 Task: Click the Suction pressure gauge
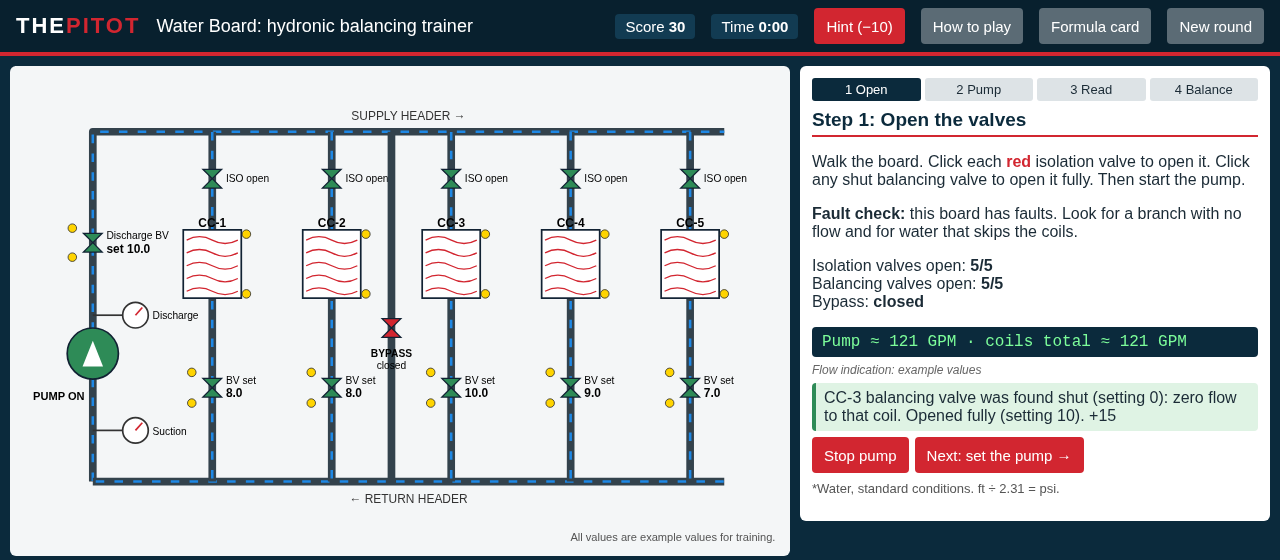click(x=136, y=431)
